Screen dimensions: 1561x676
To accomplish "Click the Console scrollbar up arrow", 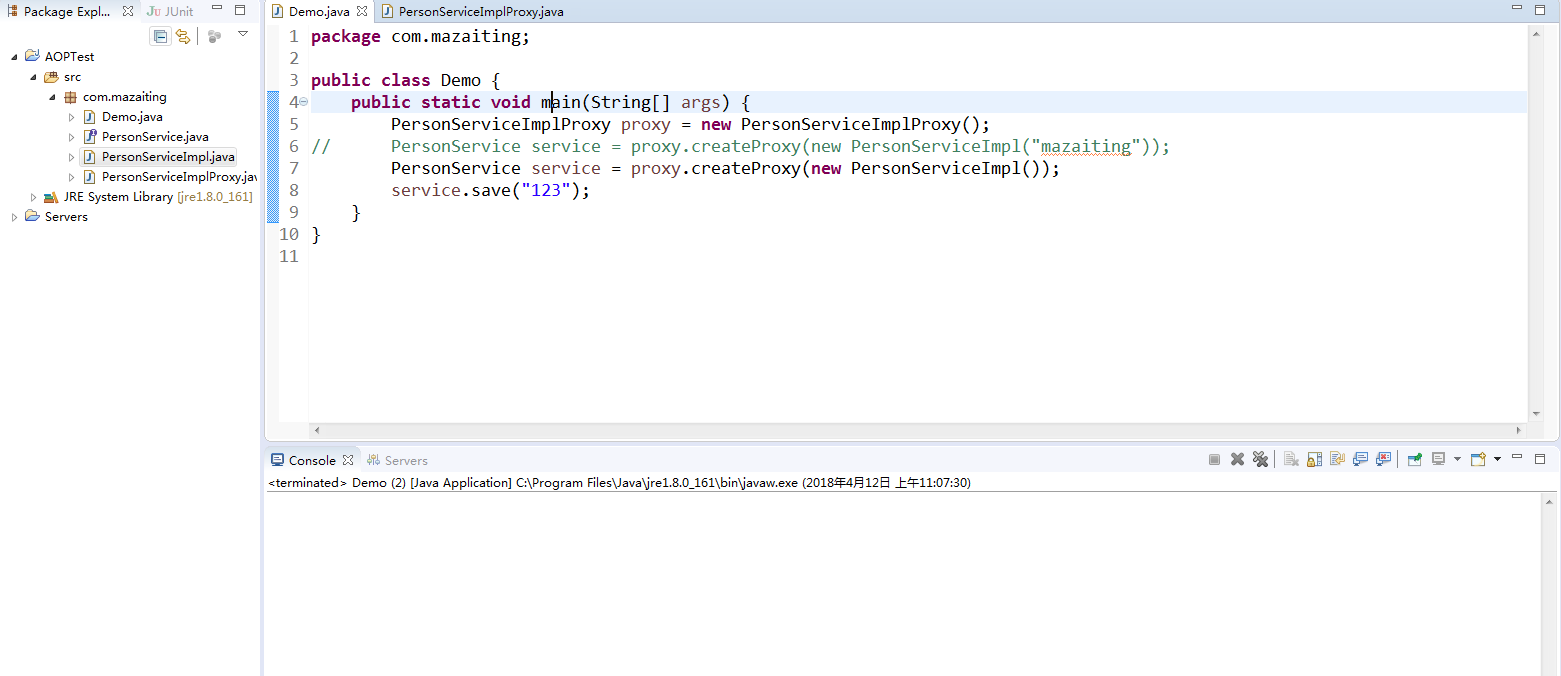I will 1549,502.
